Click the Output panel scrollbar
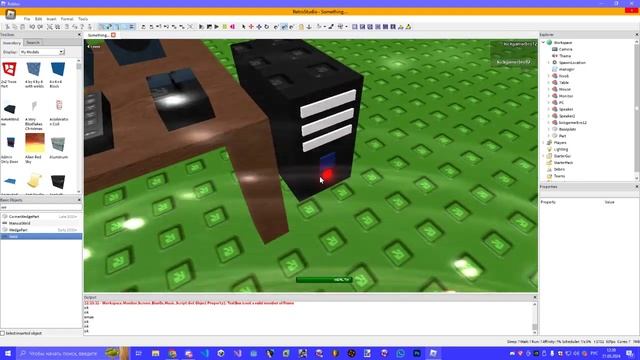 point(535,318)
